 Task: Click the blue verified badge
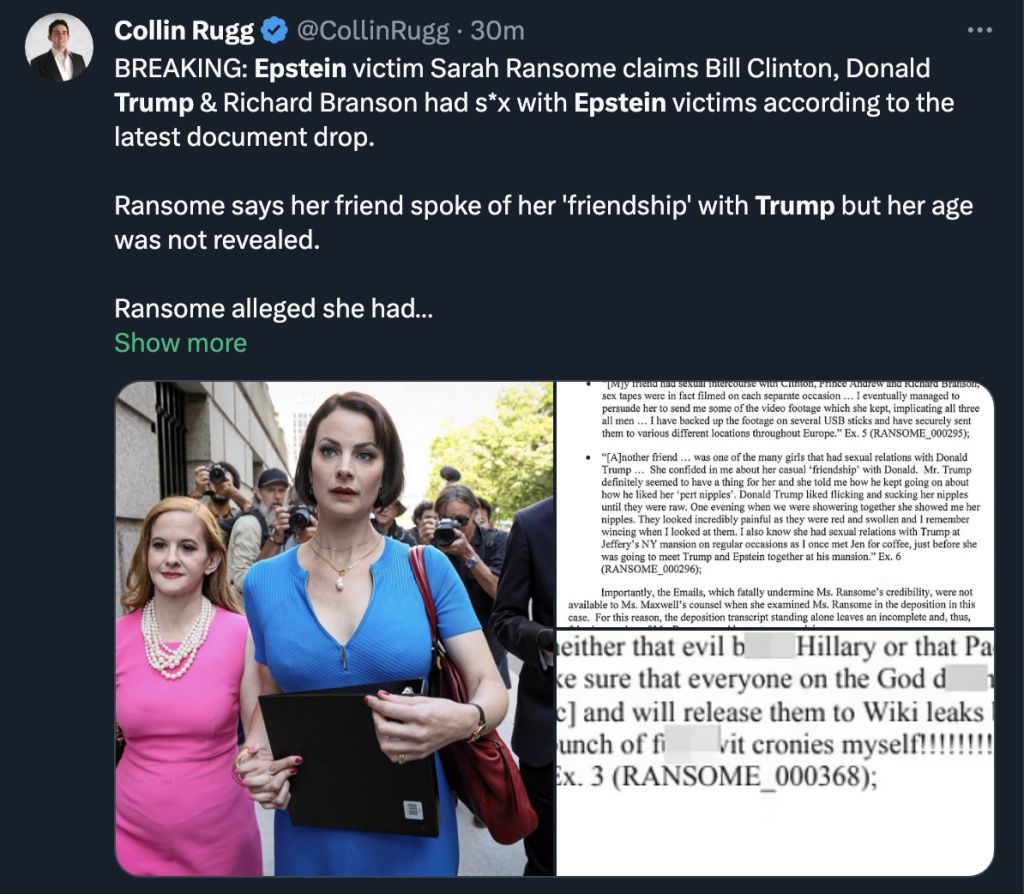[274, 31]
